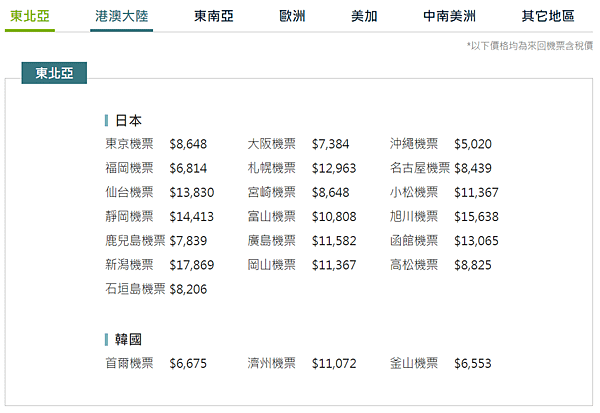Click the $6,553 Busan price
This screenshot has height=413, width=600.
(473, 364)
